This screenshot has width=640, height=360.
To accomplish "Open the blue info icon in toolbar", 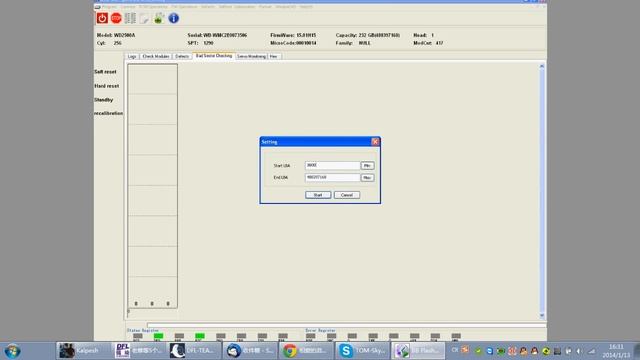I will point(173,18).
